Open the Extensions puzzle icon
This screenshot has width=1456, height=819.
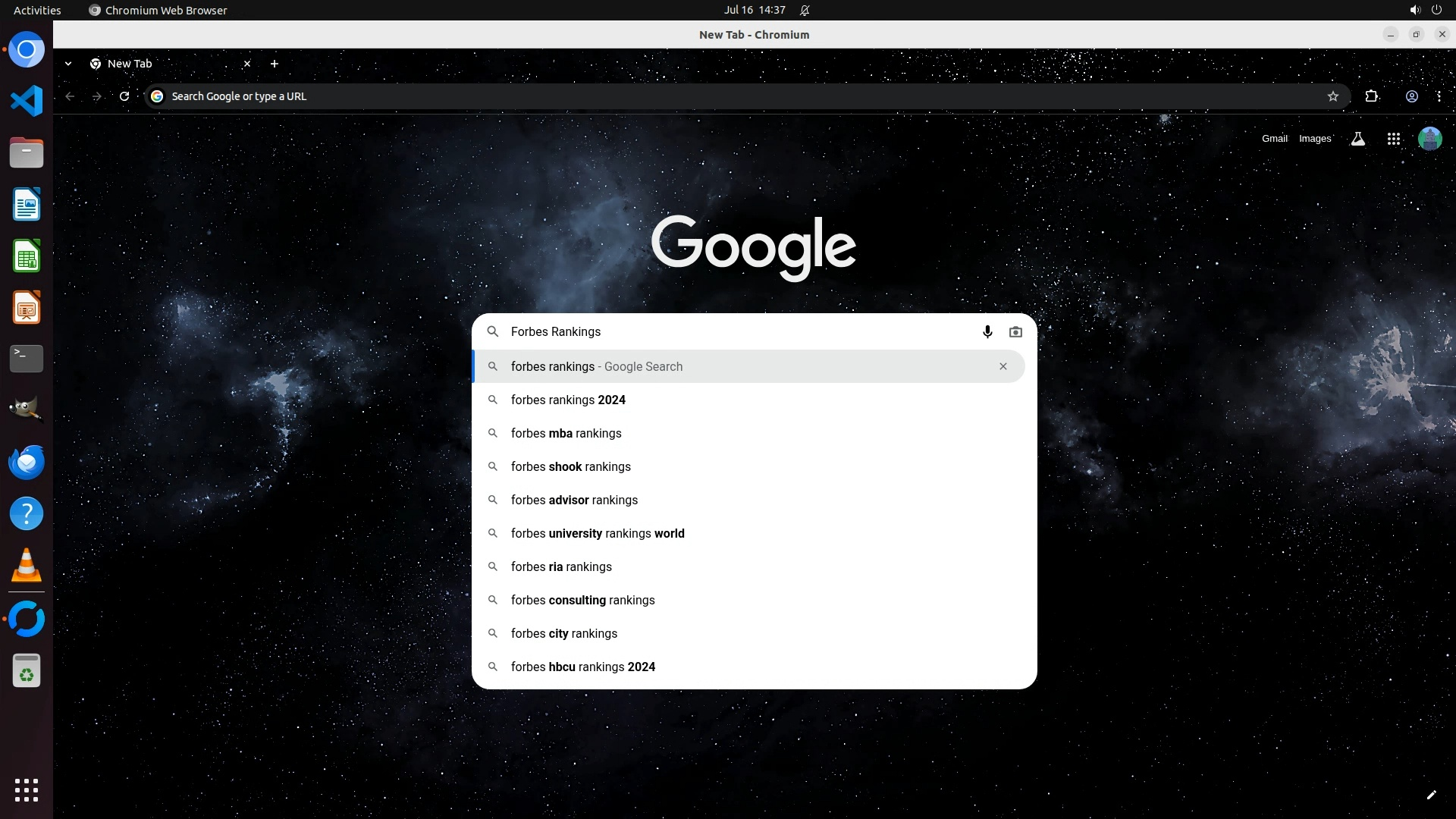click(1371, 96)
